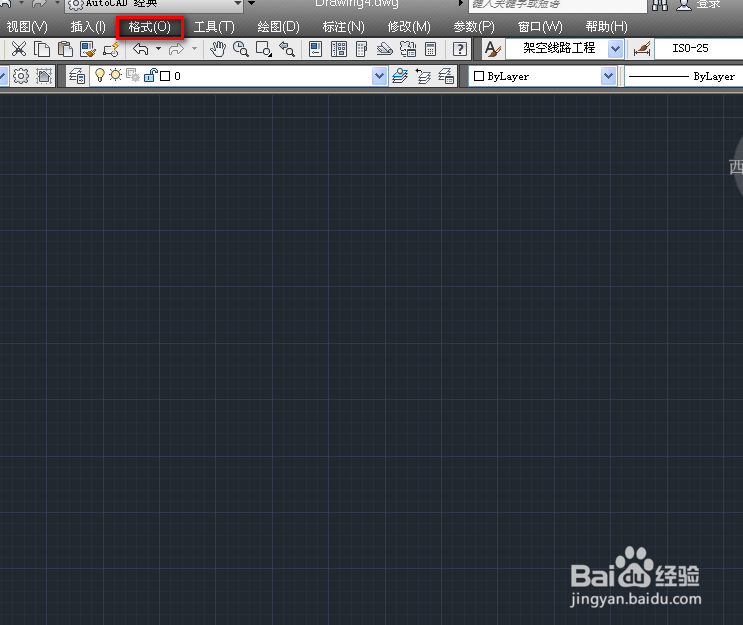Open the 插入(I) Insert menu

pyautogui.click(x=88, y=27)
